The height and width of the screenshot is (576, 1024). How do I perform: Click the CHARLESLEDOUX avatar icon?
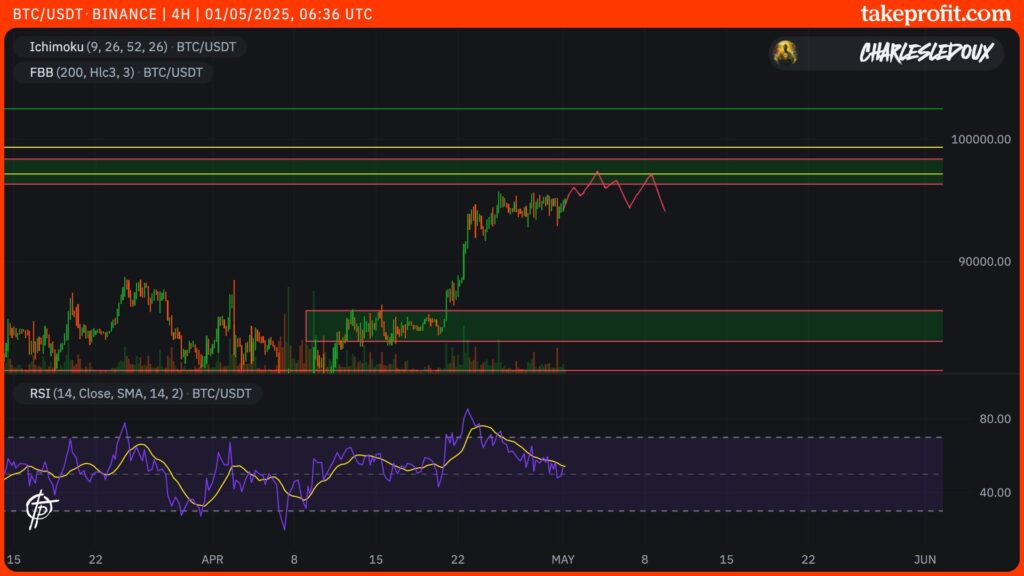[x=786, y=53]
